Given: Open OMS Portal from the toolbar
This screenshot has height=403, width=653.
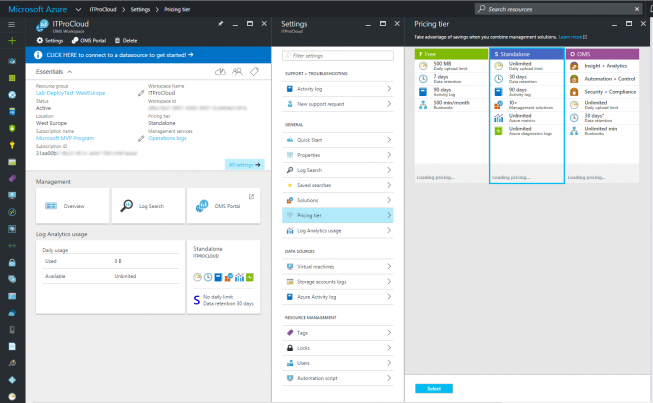Looking at the screenshot, I should [x=89, y=40].
